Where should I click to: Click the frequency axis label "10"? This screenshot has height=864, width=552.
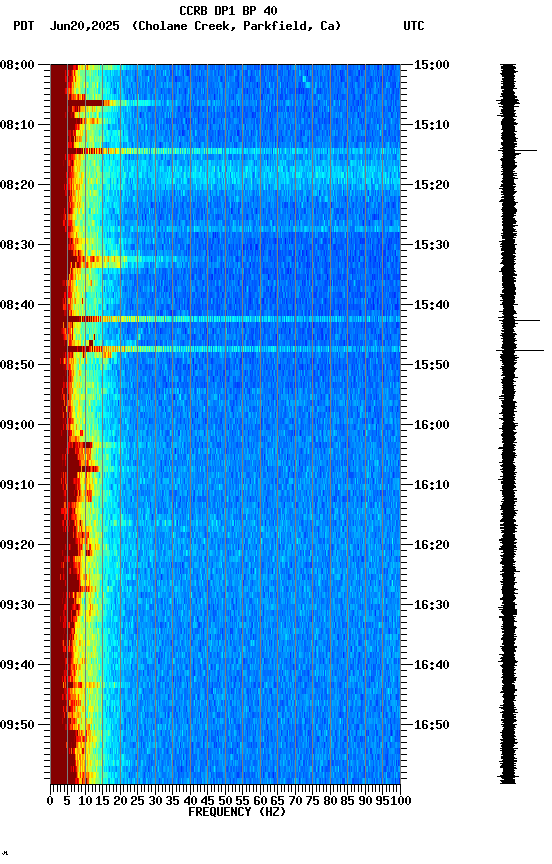click(x=85, y=801)
